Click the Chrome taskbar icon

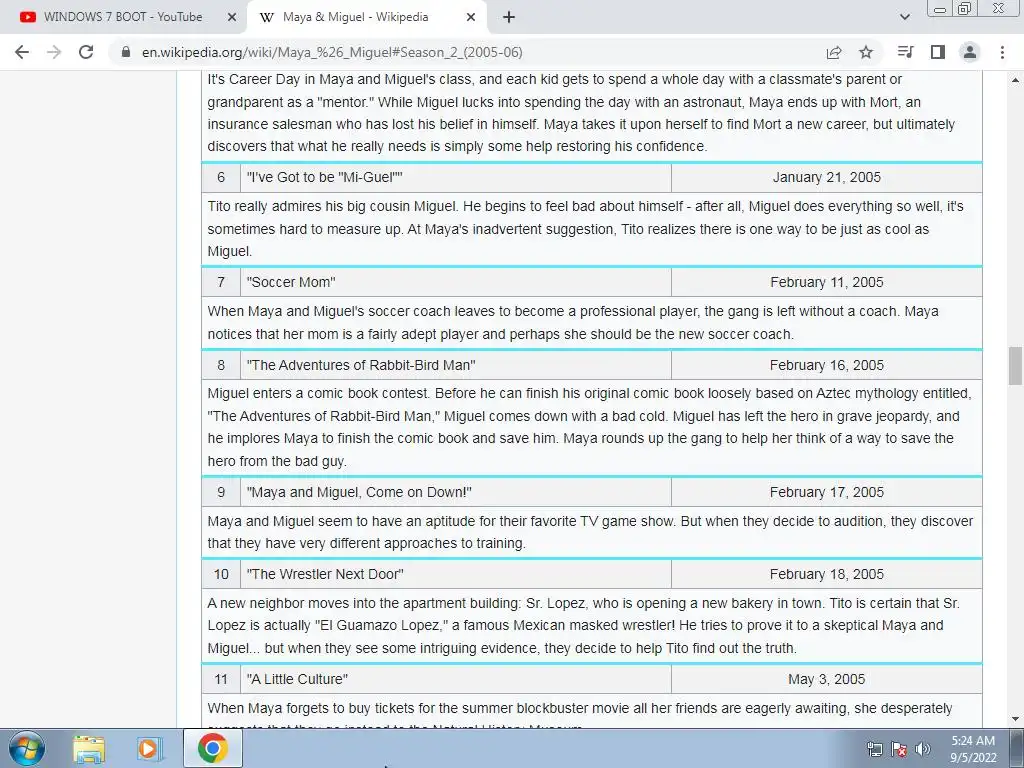[x=213, y=748]
